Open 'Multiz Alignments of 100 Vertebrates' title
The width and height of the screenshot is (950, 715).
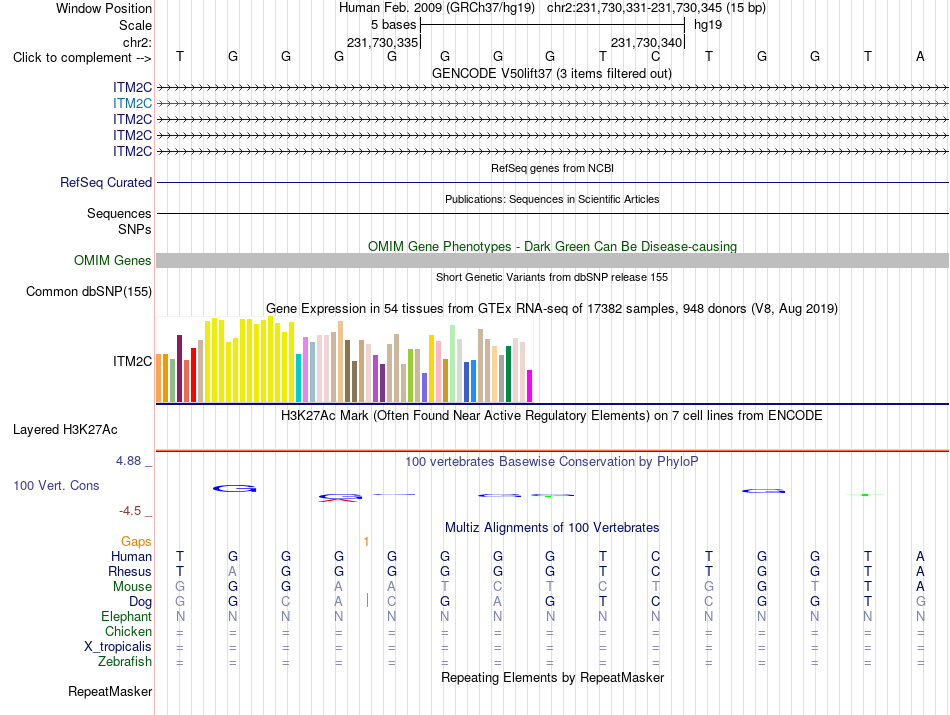click(x=552, y=527)
